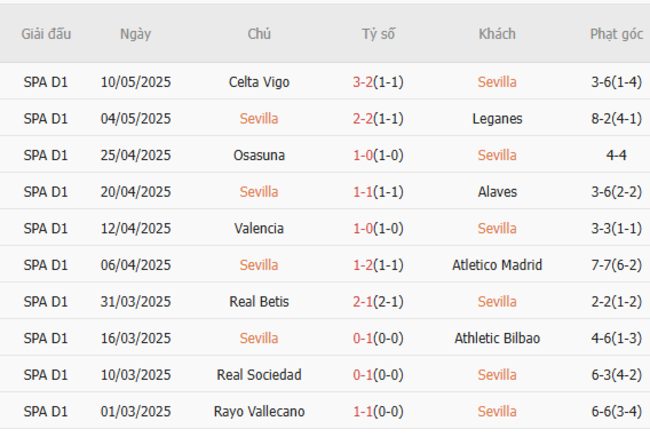Click the Alaves away team
The height and width of the screenshot is (437, 650).
[497, 192]
